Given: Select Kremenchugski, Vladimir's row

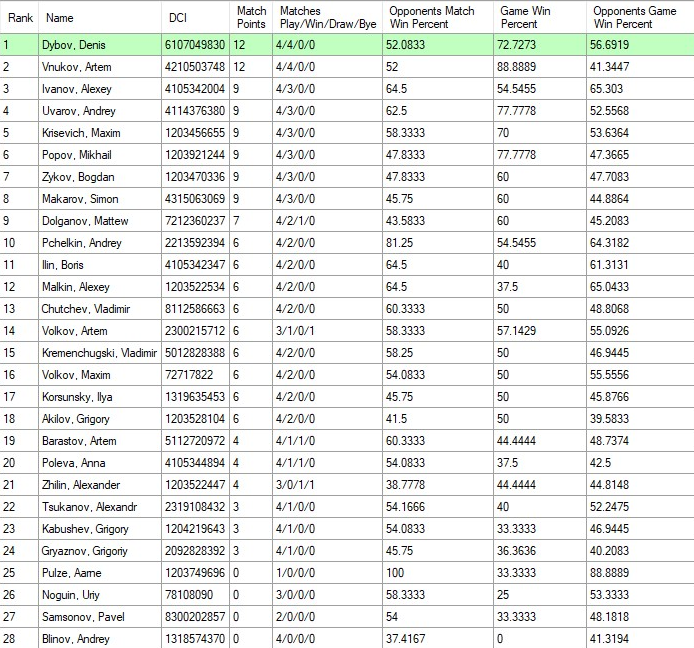Looking at the screenshot, I should tap(100, 353).
